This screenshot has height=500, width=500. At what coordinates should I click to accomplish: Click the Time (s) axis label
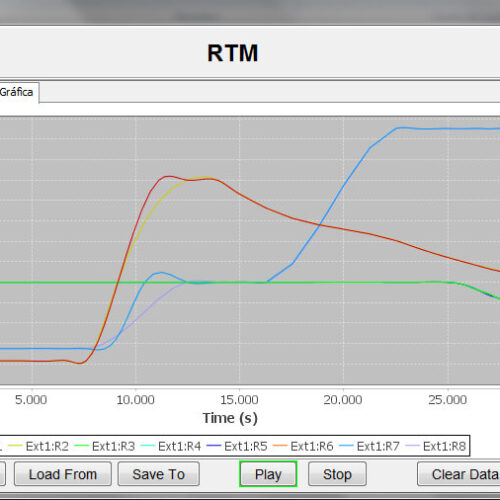coord(230,418)
